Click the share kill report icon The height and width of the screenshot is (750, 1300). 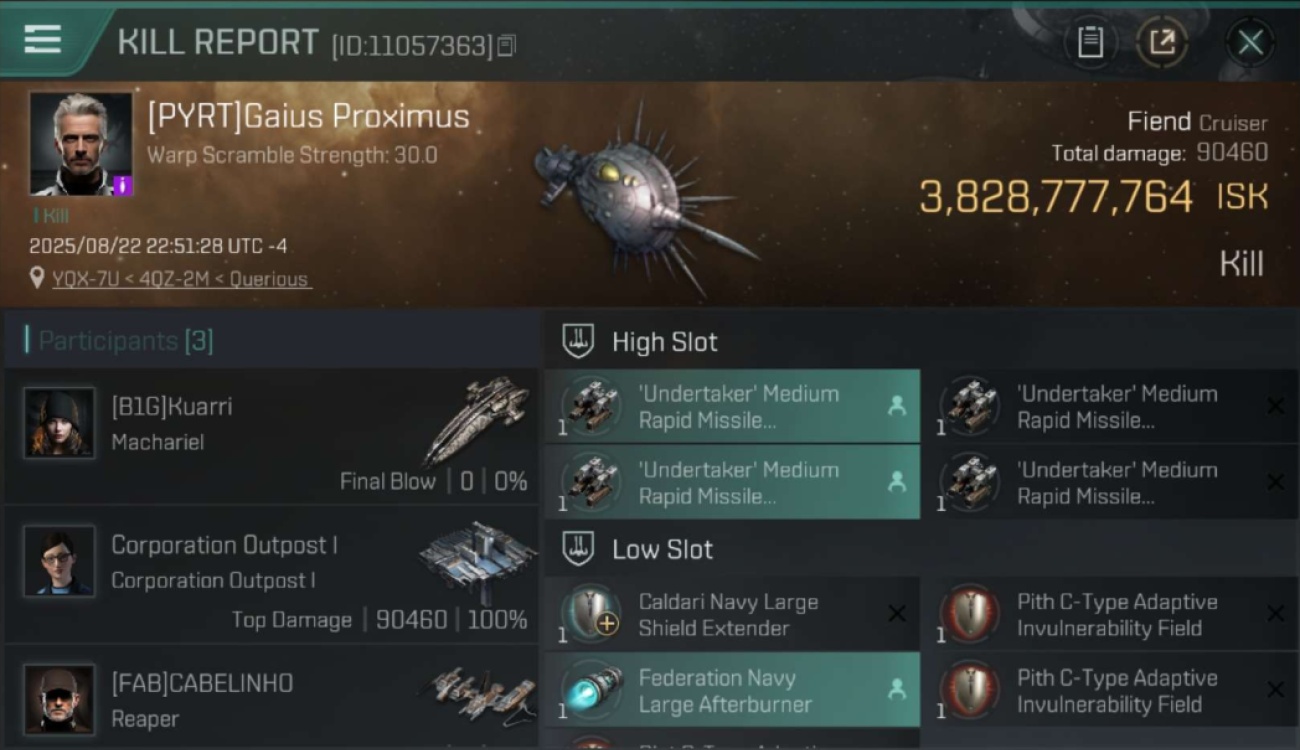click(x=1162, y=42)
